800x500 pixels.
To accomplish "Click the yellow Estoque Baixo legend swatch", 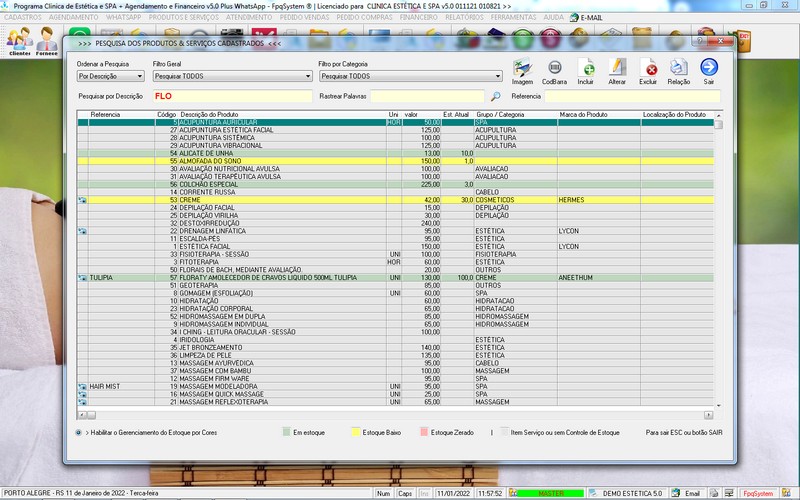I will (356, 432).
